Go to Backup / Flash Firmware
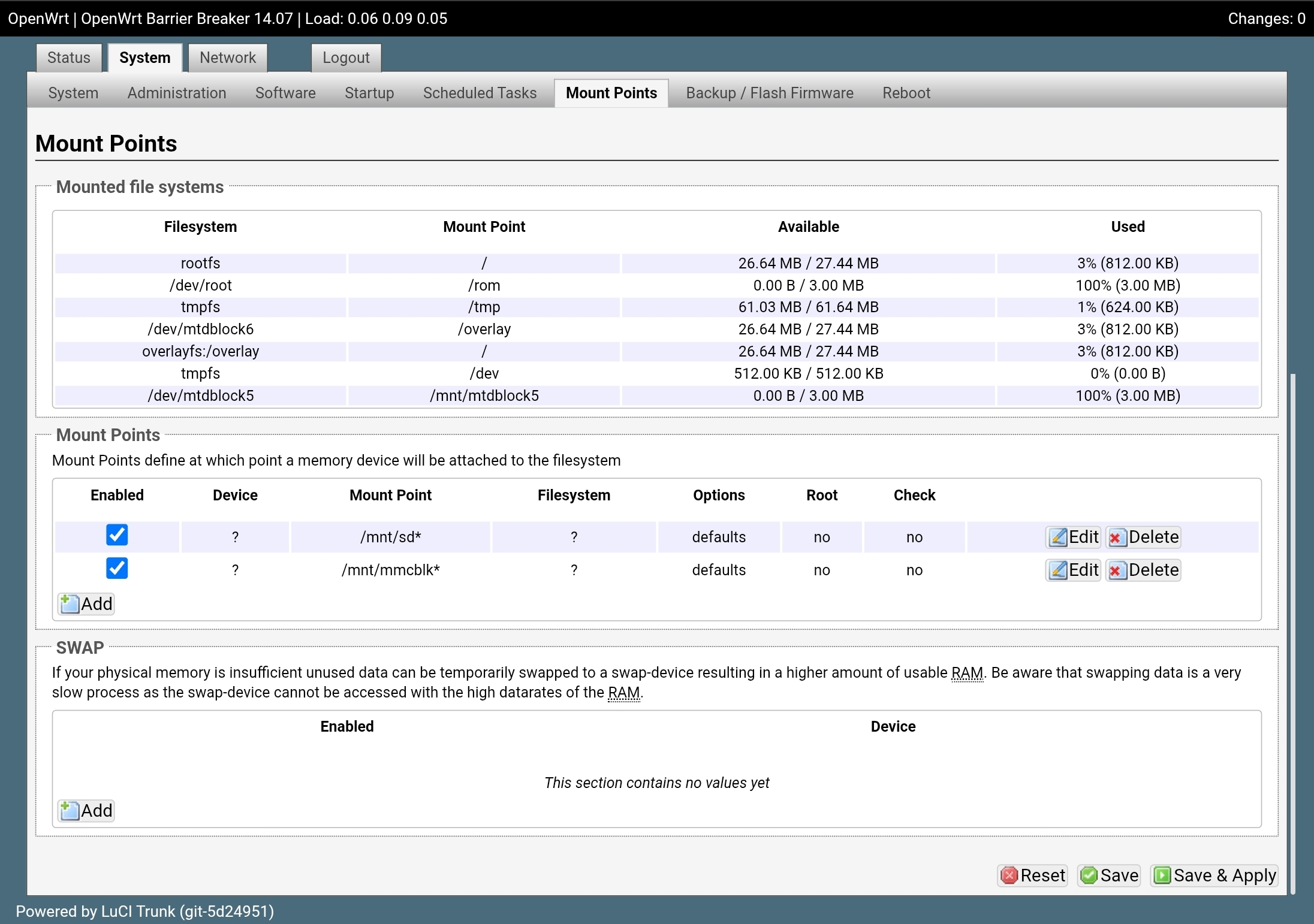The width and height of the screenshot is (1314, 924). pos(770,93)
